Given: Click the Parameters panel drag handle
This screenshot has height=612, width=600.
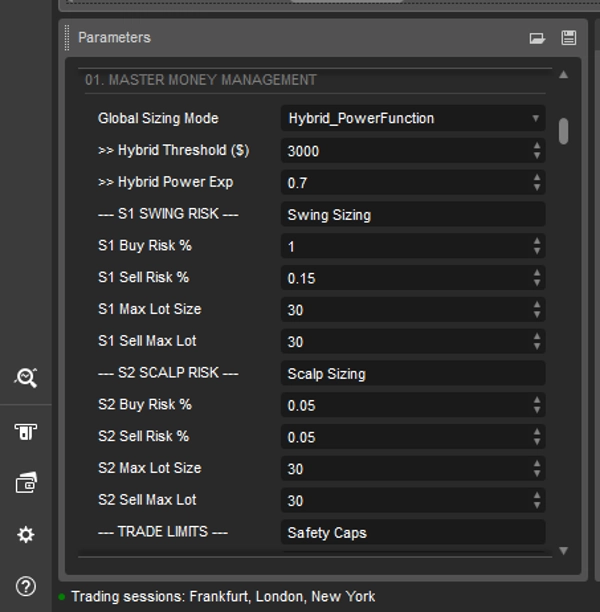Looking at the screenshot, I should (x=69, y=38).
